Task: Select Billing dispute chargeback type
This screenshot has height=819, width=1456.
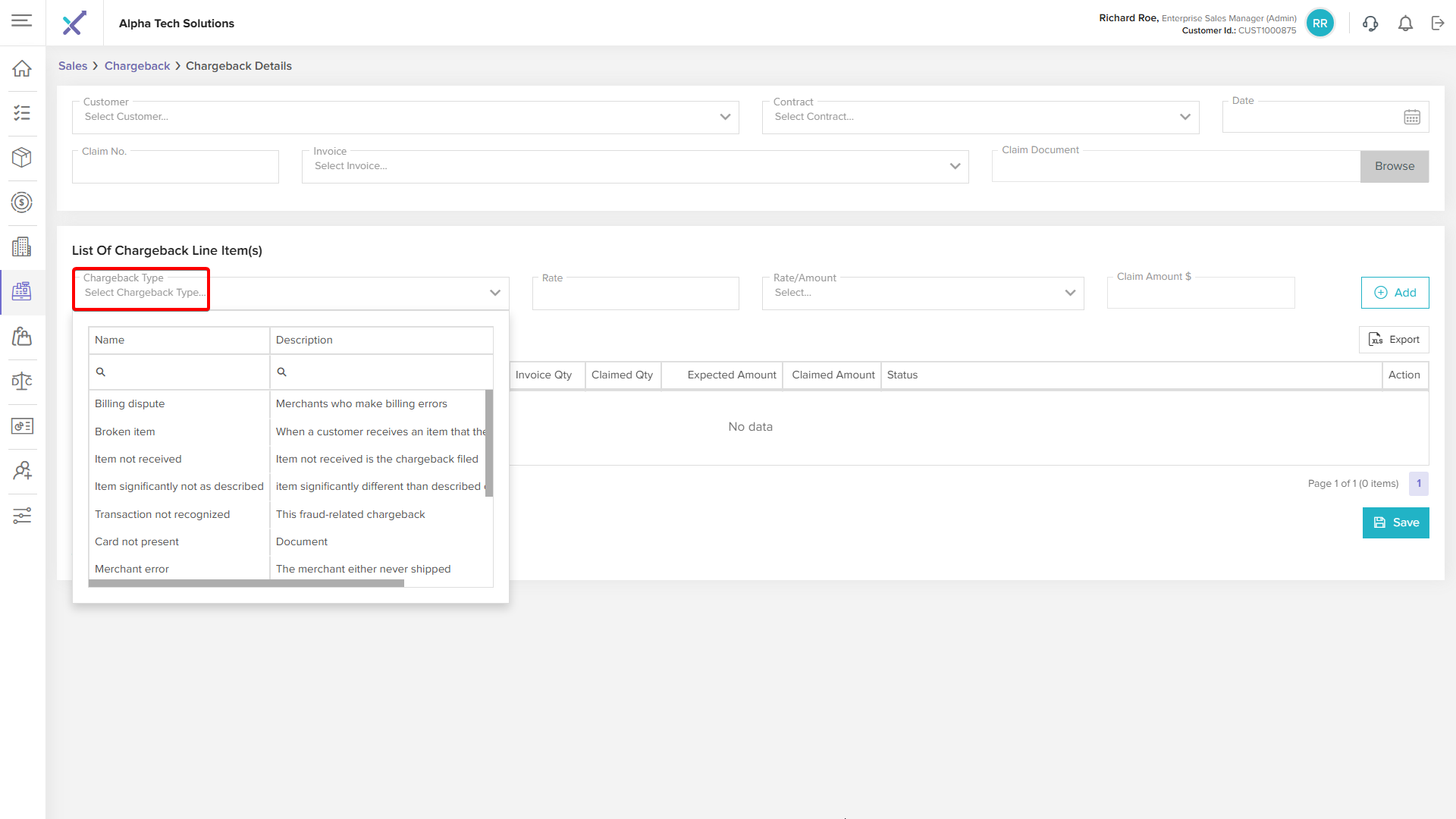Action: [130, 403]
